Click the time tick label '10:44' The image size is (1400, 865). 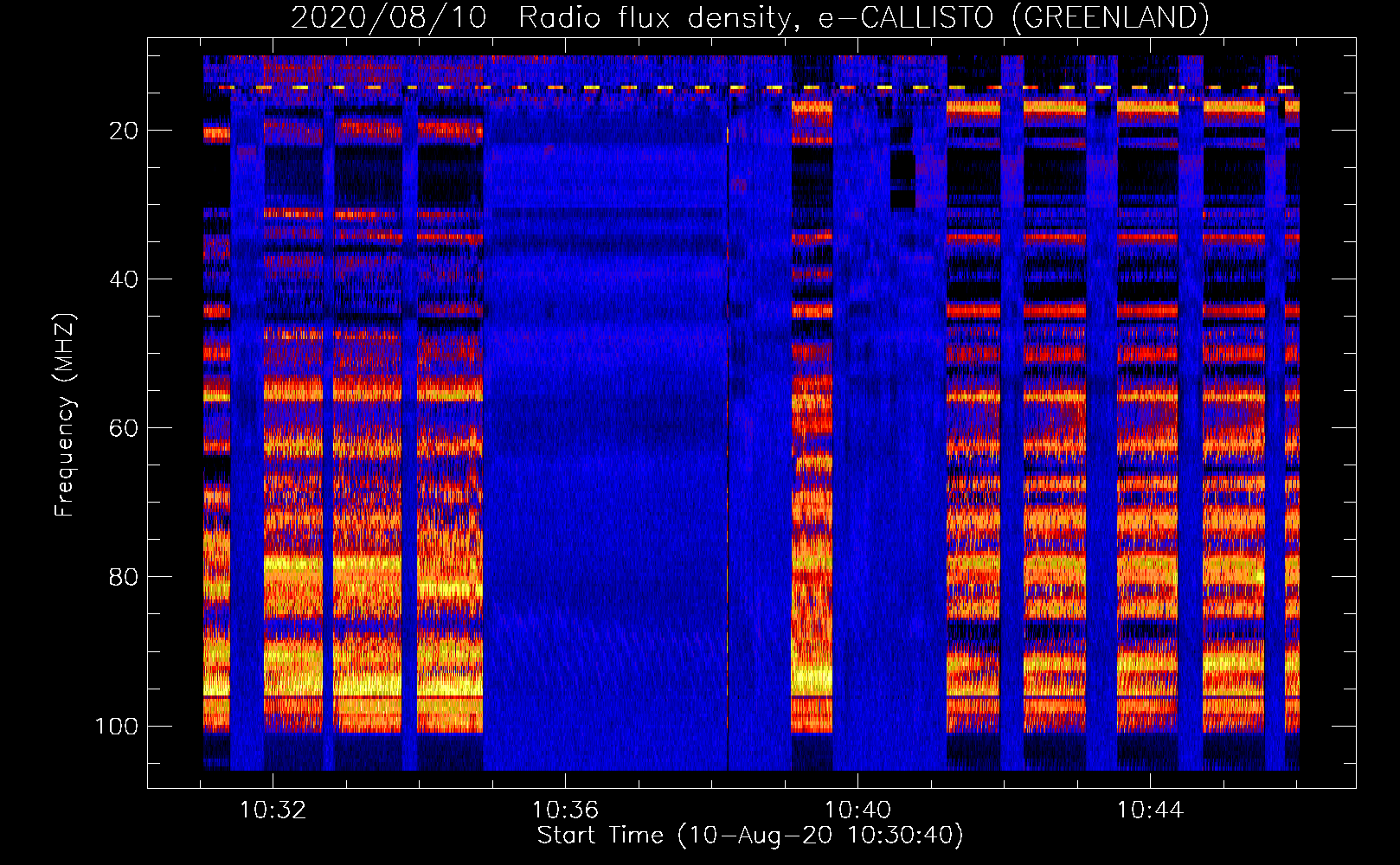coord(1150,810)
